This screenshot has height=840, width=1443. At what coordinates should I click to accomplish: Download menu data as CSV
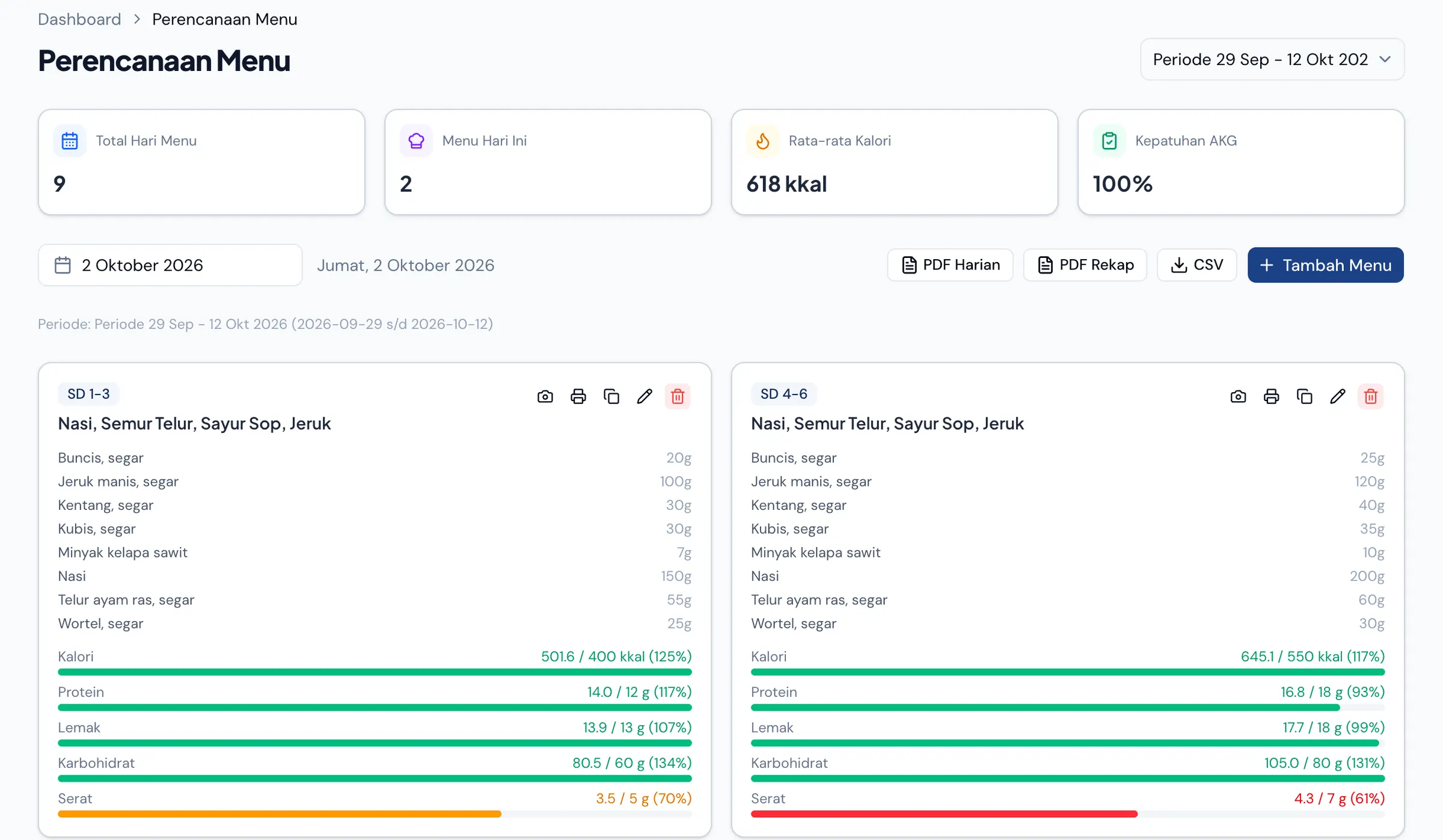coord(1197,265)
